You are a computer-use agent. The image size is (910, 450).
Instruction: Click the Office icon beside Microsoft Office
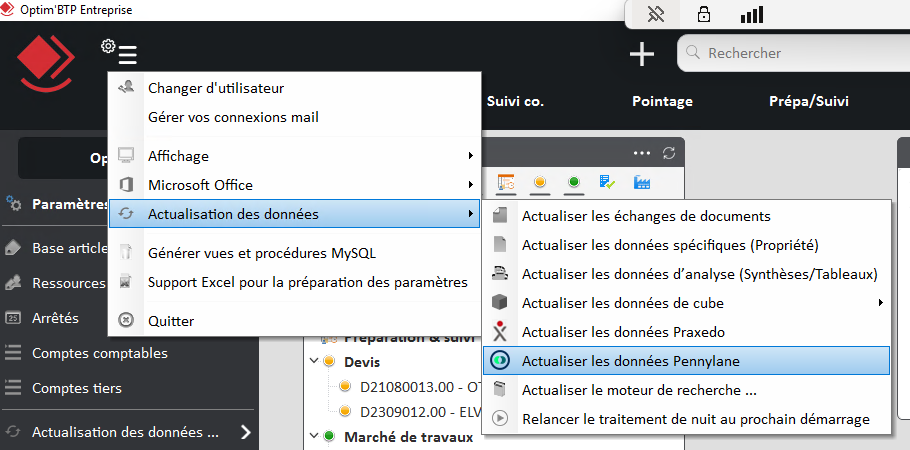click(x=126, y=185)
